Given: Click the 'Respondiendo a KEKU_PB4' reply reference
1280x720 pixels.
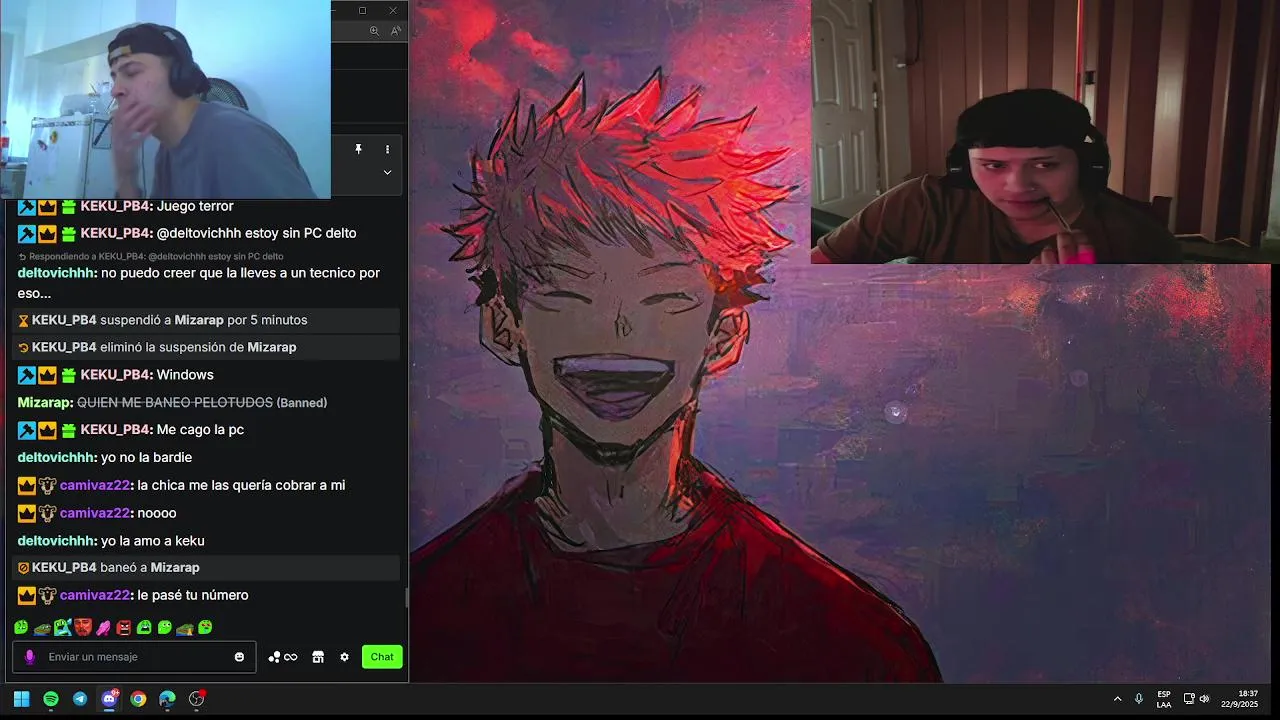Looking at the screenshot, I should [150, 257].
